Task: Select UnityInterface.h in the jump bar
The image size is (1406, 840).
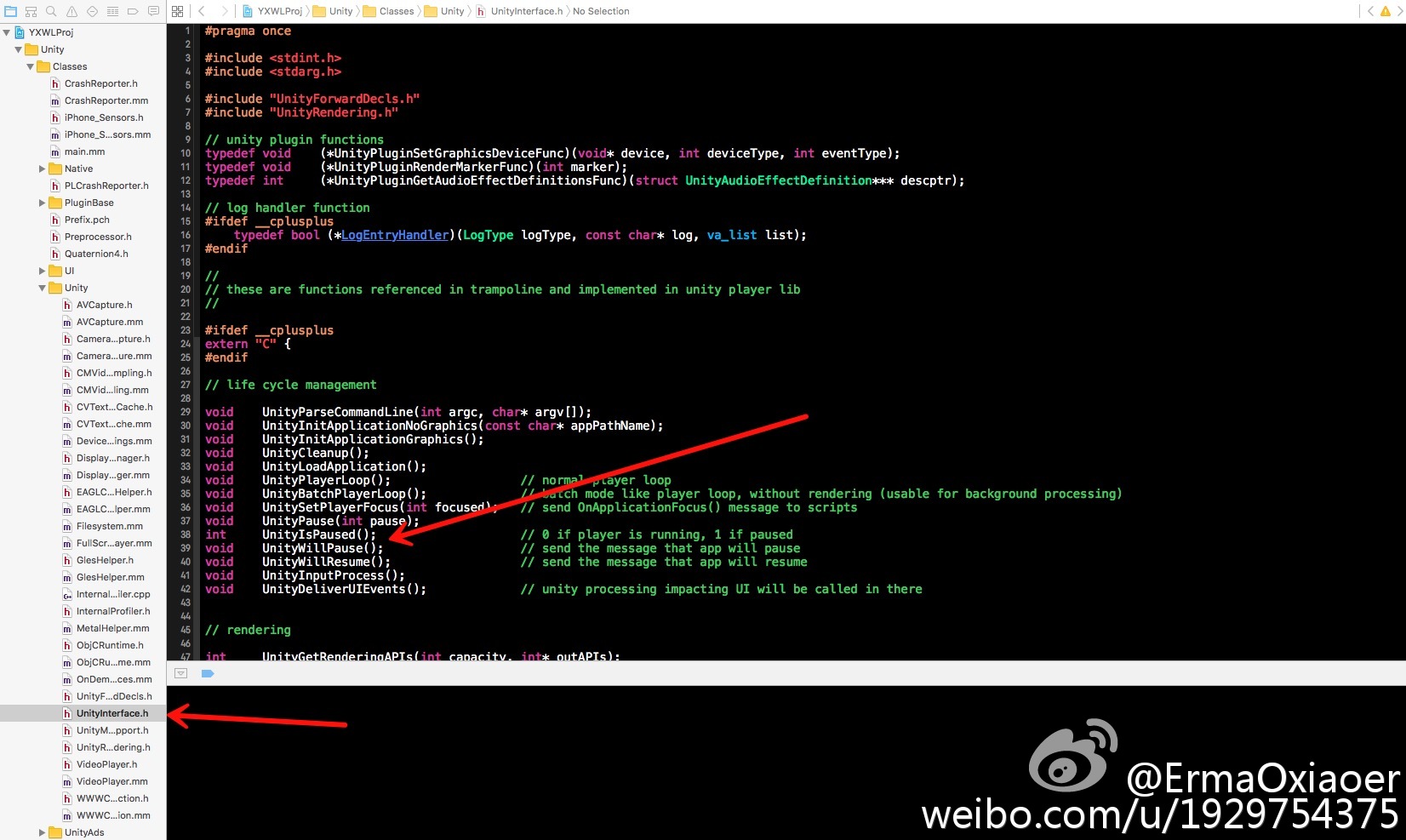Action: (519, 11)
